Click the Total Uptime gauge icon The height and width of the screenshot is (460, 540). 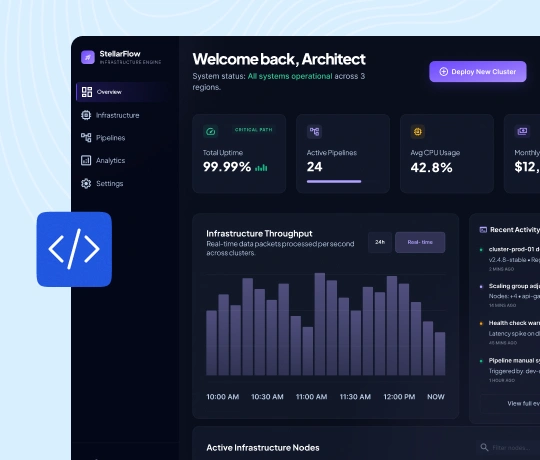click(x=210, y=132)
